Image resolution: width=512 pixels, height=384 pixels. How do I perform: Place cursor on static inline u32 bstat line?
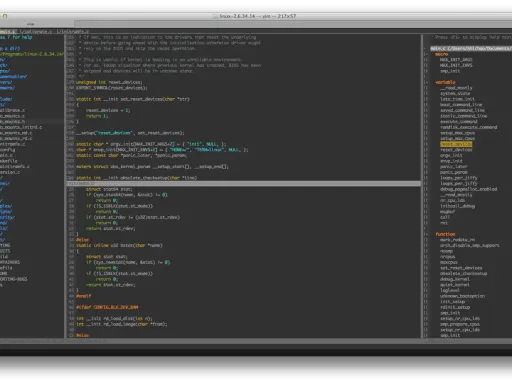[x=119, y=245]
